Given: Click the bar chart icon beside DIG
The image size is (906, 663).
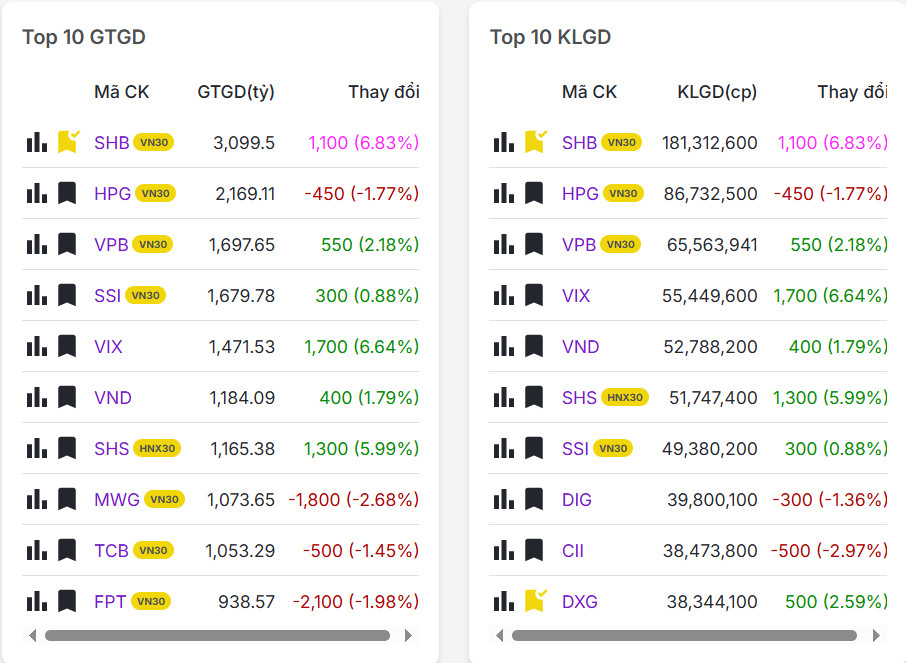Looking at the screenshot, I should tap(504, 499).
